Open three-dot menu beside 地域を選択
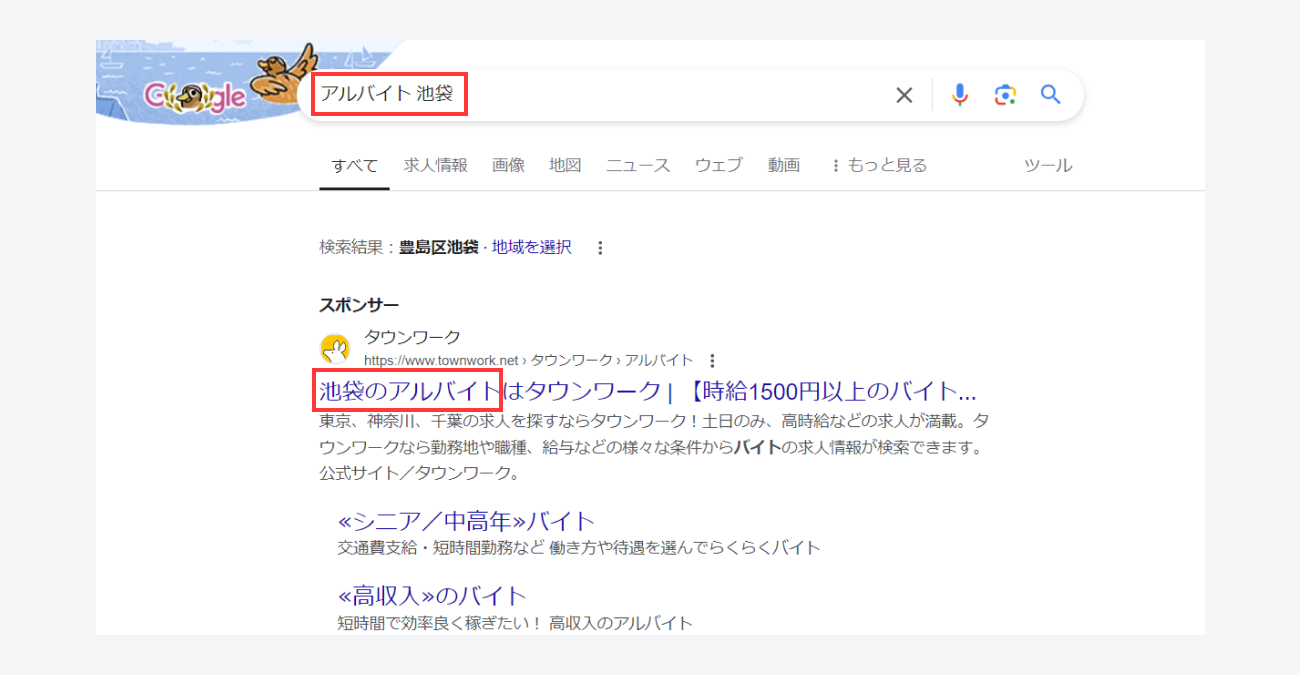The height and width of the screenshot is (675, 1300). click(600, 248)
